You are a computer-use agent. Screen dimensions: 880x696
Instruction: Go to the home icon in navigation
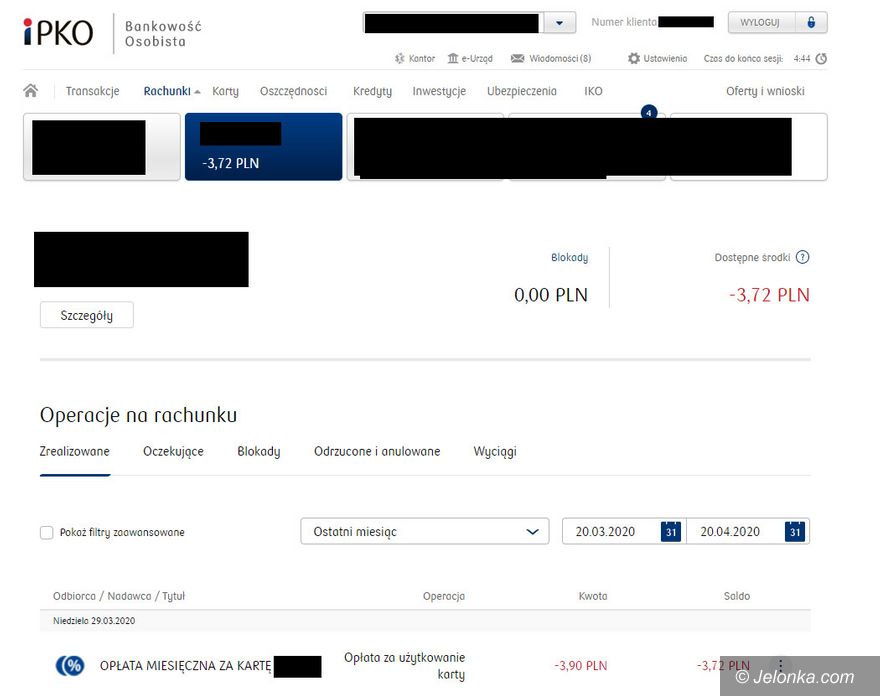[x=31, y=90]
